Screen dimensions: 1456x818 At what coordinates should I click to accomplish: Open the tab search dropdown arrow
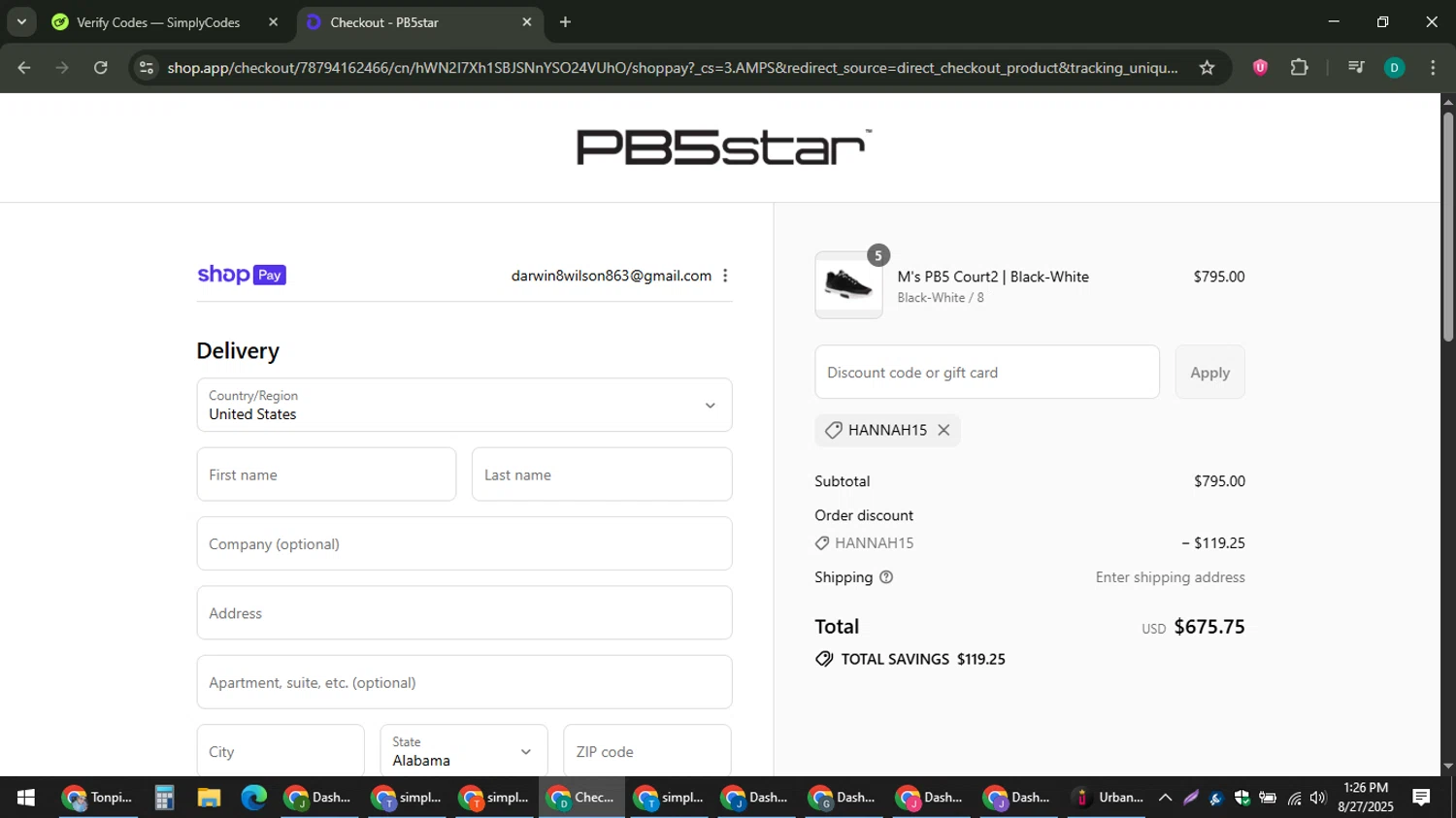(21, 21)
